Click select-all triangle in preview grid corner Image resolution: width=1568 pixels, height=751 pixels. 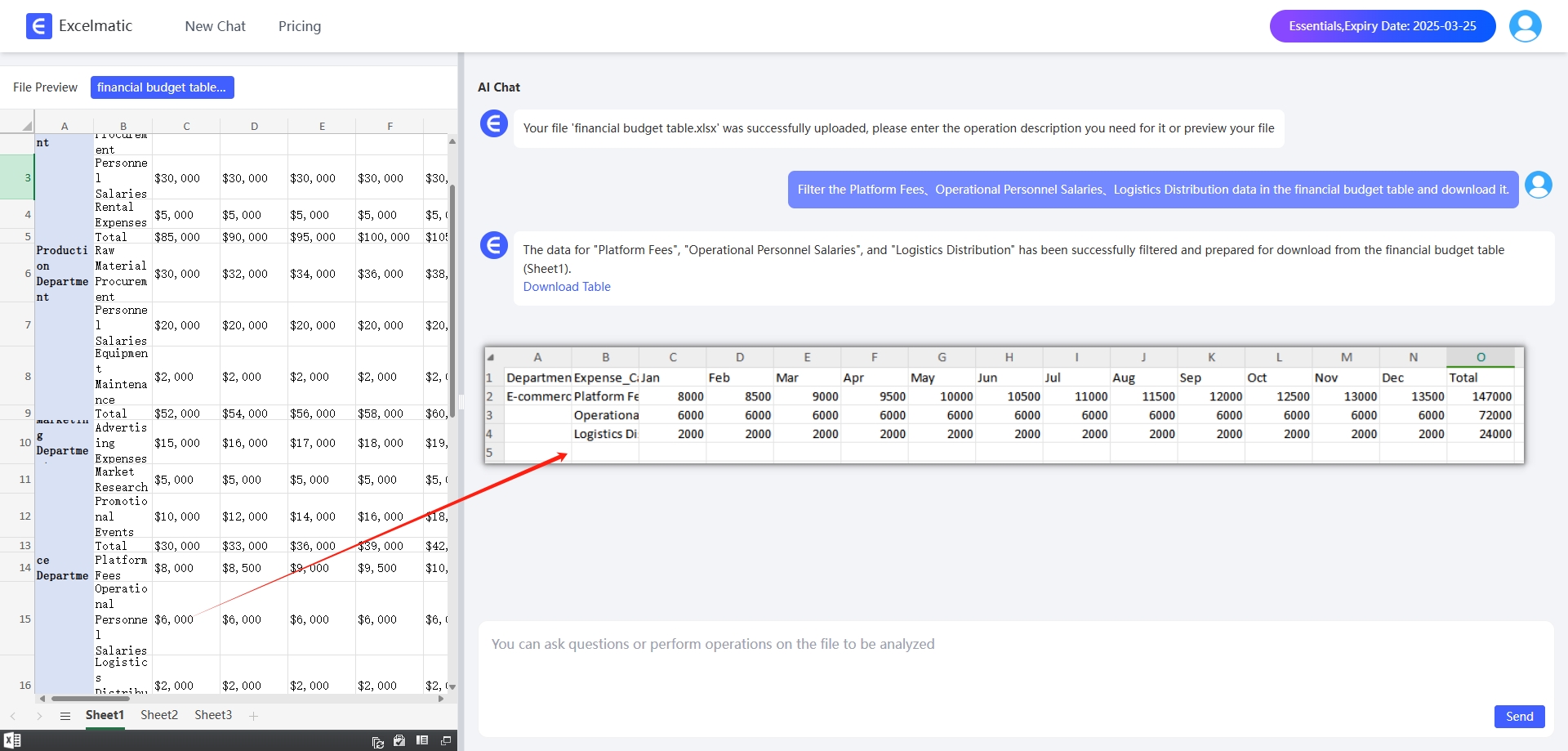click(x=27, y=126)
